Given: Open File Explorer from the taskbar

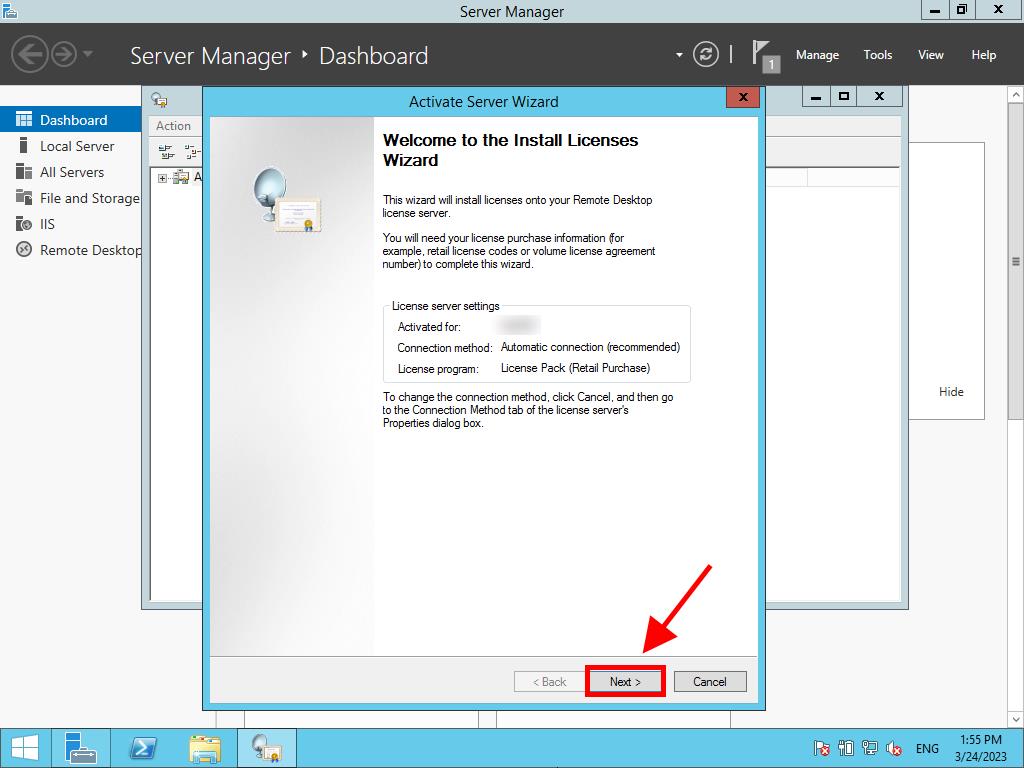Looking at the screenshot, I should click(x=204, y=748).
